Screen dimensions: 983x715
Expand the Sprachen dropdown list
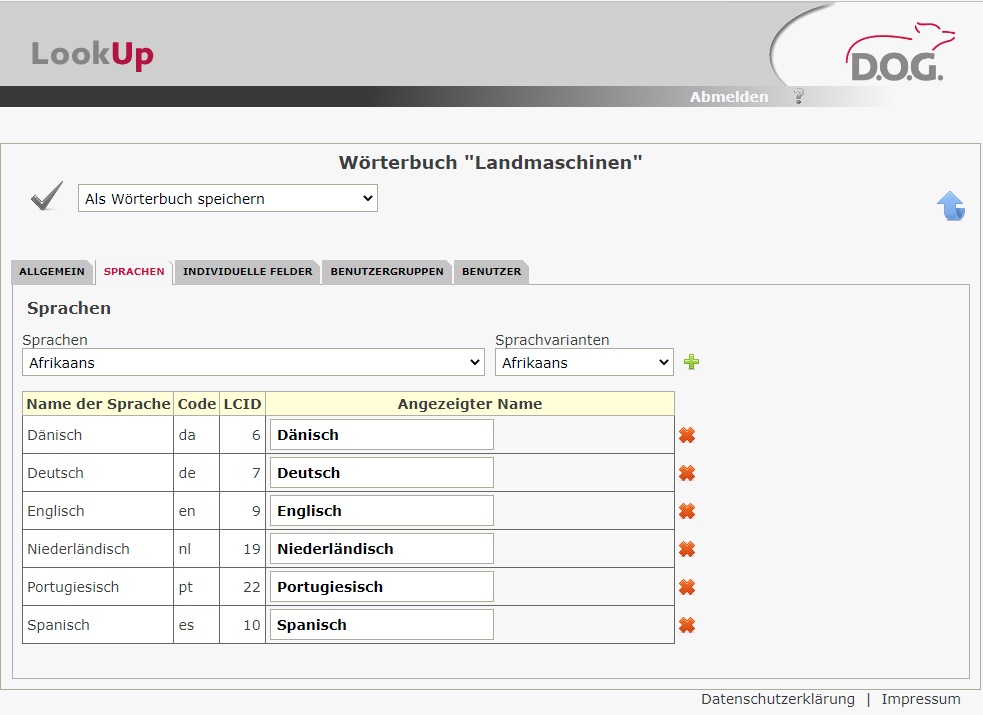pos(253,363)
